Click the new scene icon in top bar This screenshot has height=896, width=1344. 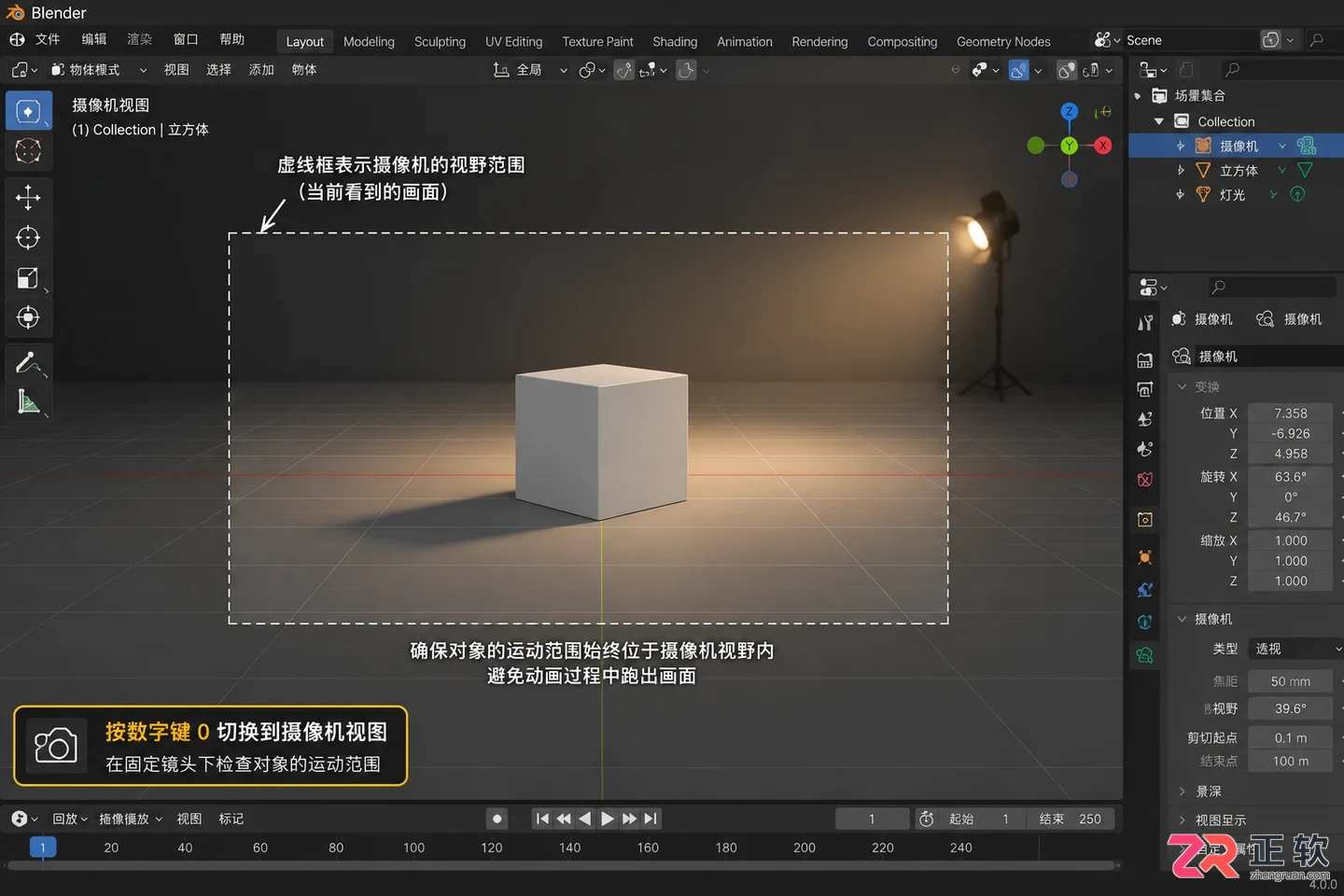point(1271,40)
